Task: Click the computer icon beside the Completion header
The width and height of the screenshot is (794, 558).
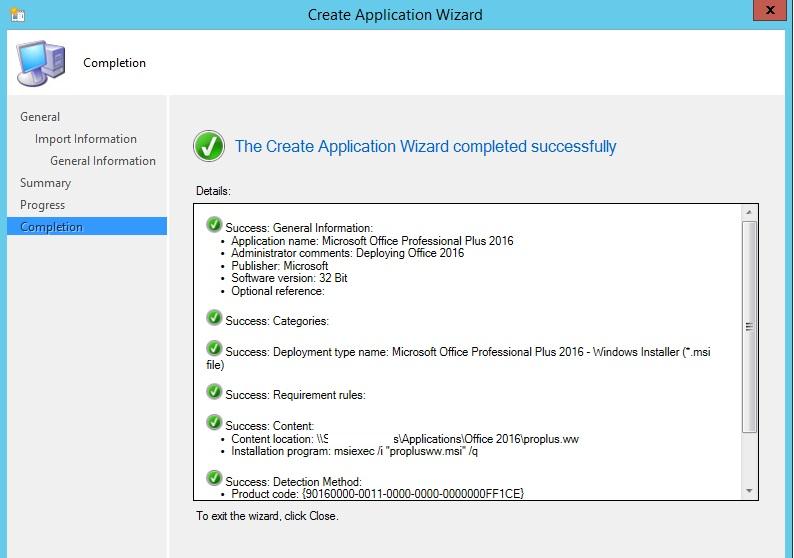Action: [x=41, y=63]
